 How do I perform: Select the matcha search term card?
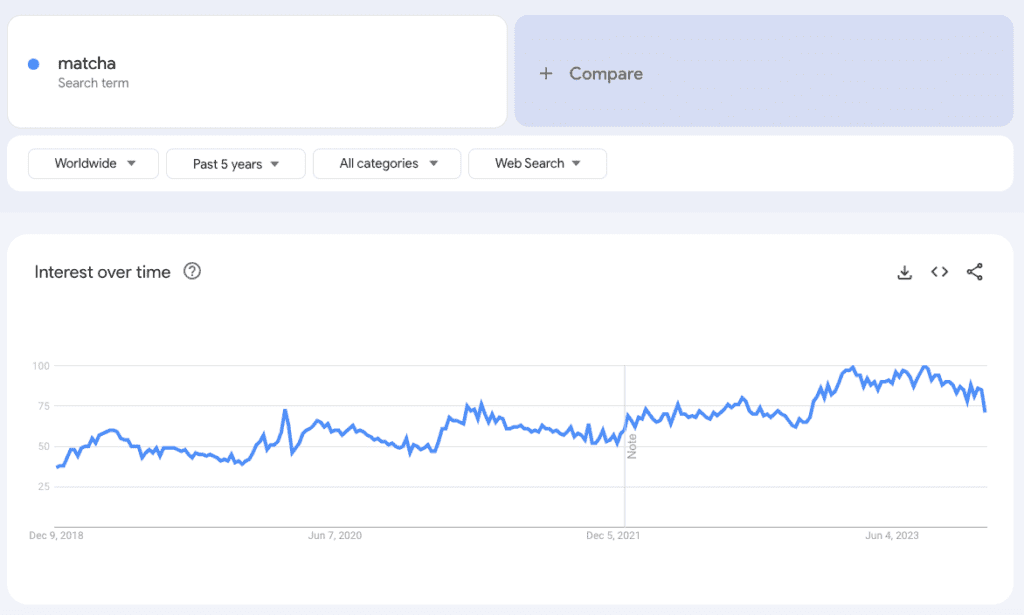(257, 71)
